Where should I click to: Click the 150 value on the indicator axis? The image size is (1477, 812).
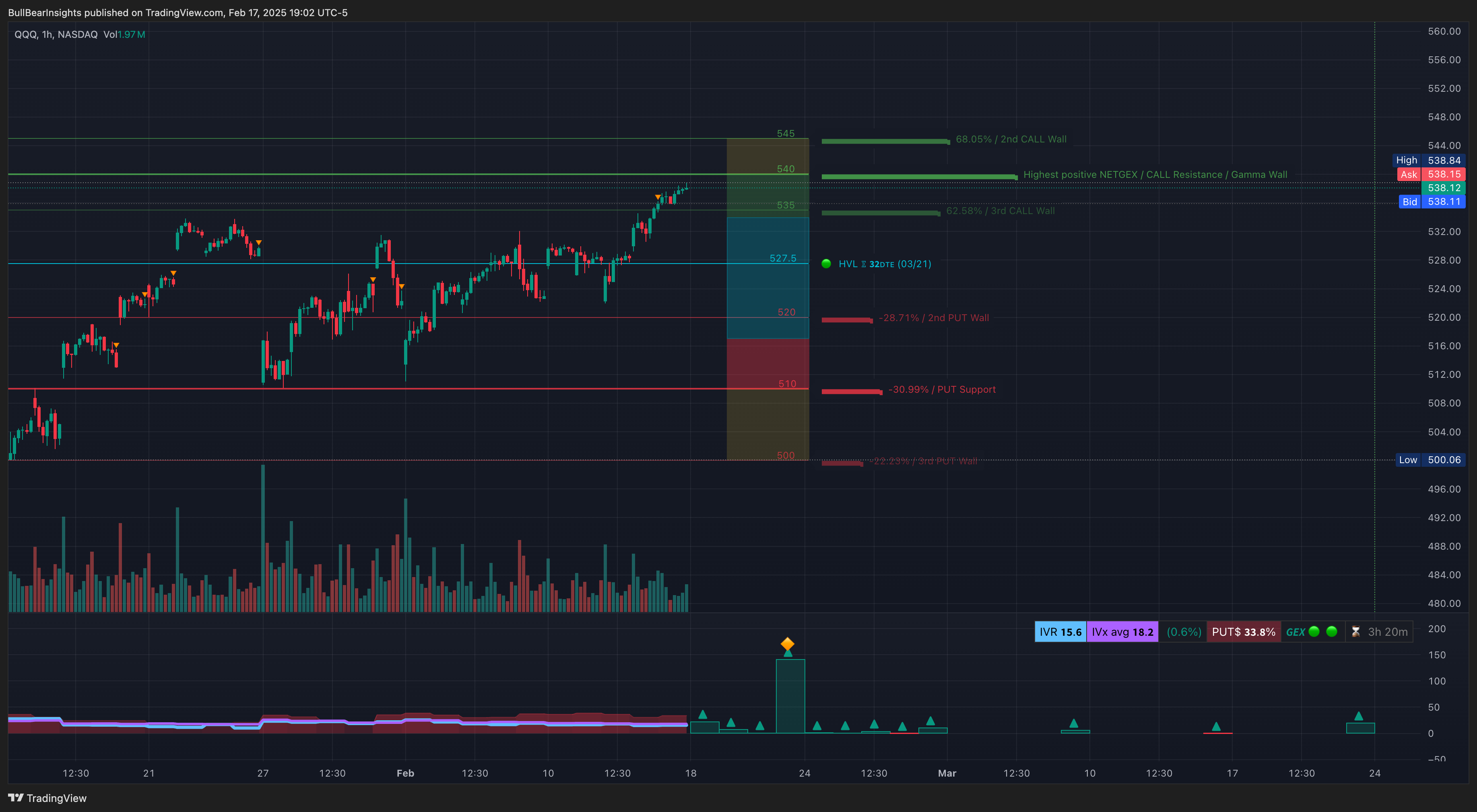click(1437, 655)
